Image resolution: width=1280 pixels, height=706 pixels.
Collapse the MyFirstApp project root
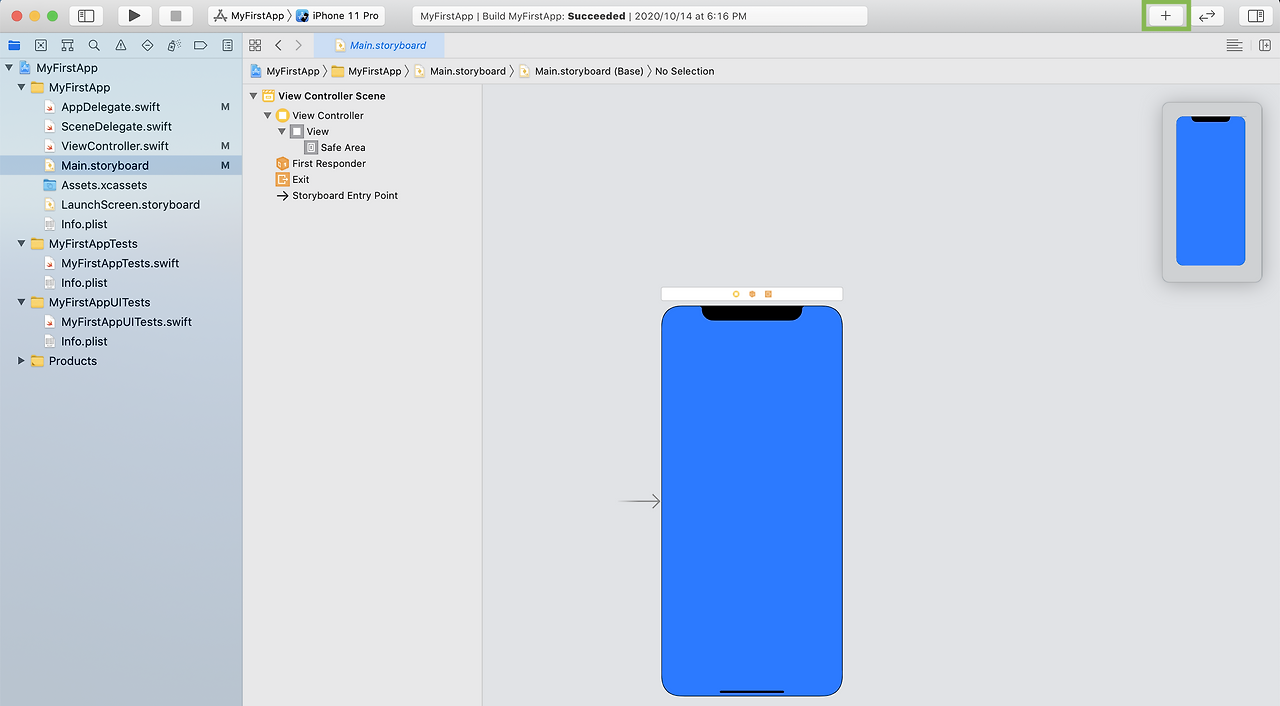coord(9,68)
